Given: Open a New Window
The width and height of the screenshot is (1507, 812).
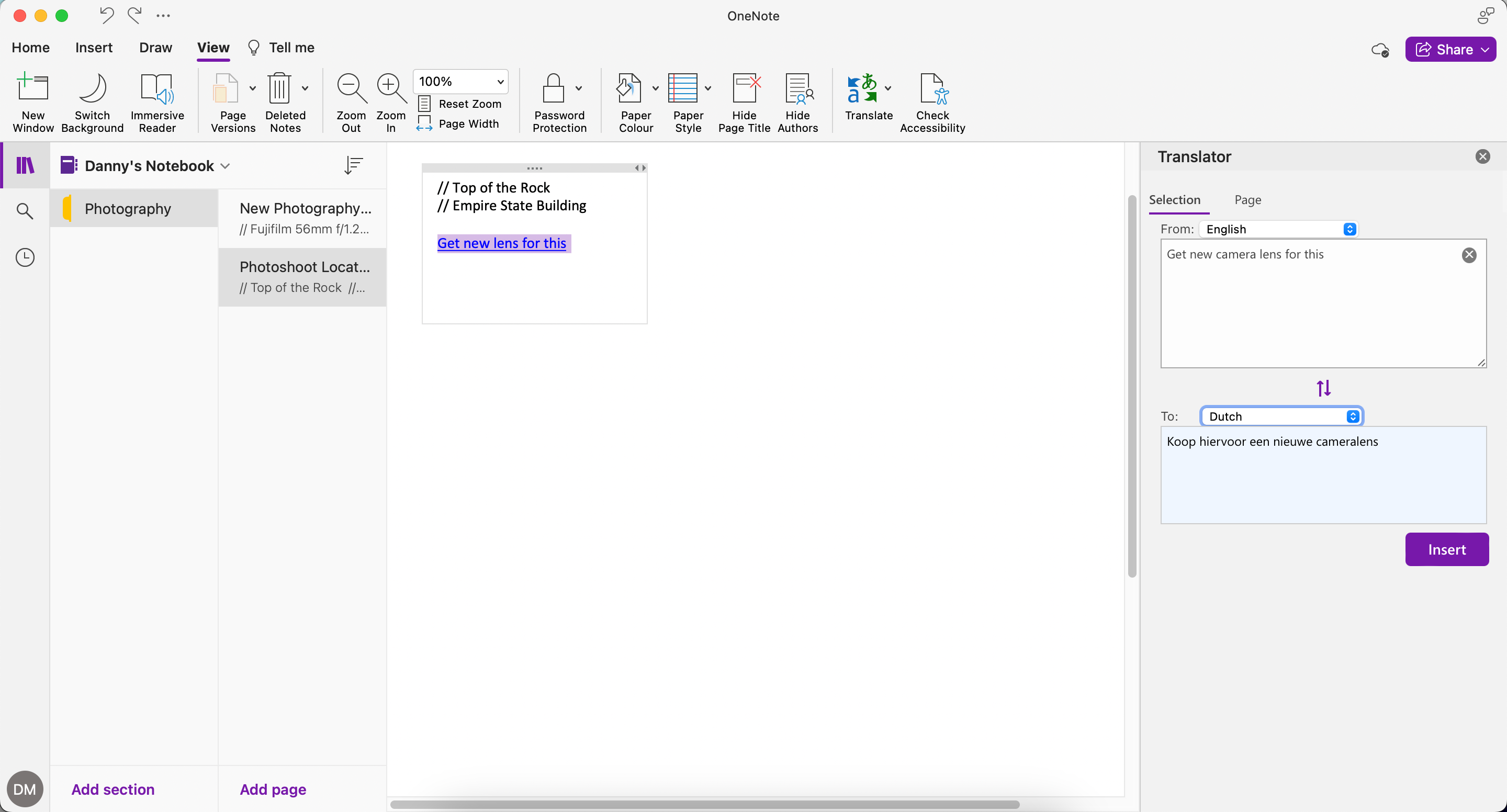Looking at the screenshot, I should (33, 103).
